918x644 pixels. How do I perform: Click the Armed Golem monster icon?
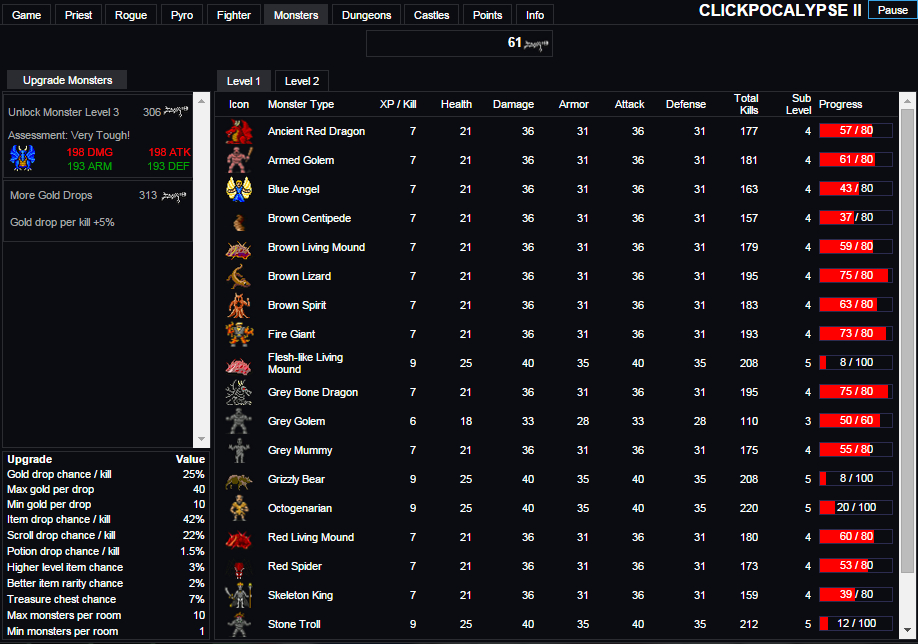click(238, 161)
